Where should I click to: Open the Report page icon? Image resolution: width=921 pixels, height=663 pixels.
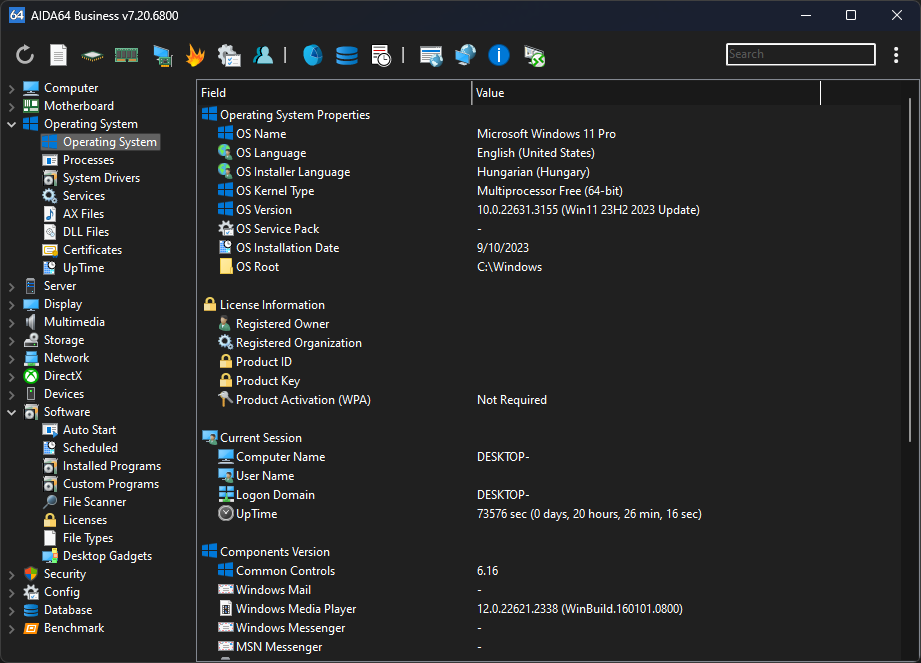coord(59,55)
